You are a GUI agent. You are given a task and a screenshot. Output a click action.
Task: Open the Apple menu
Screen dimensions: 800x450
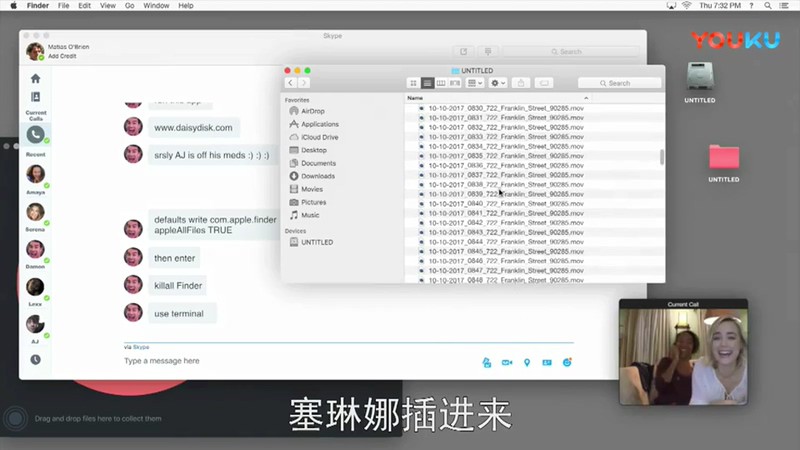pos(13,6)
